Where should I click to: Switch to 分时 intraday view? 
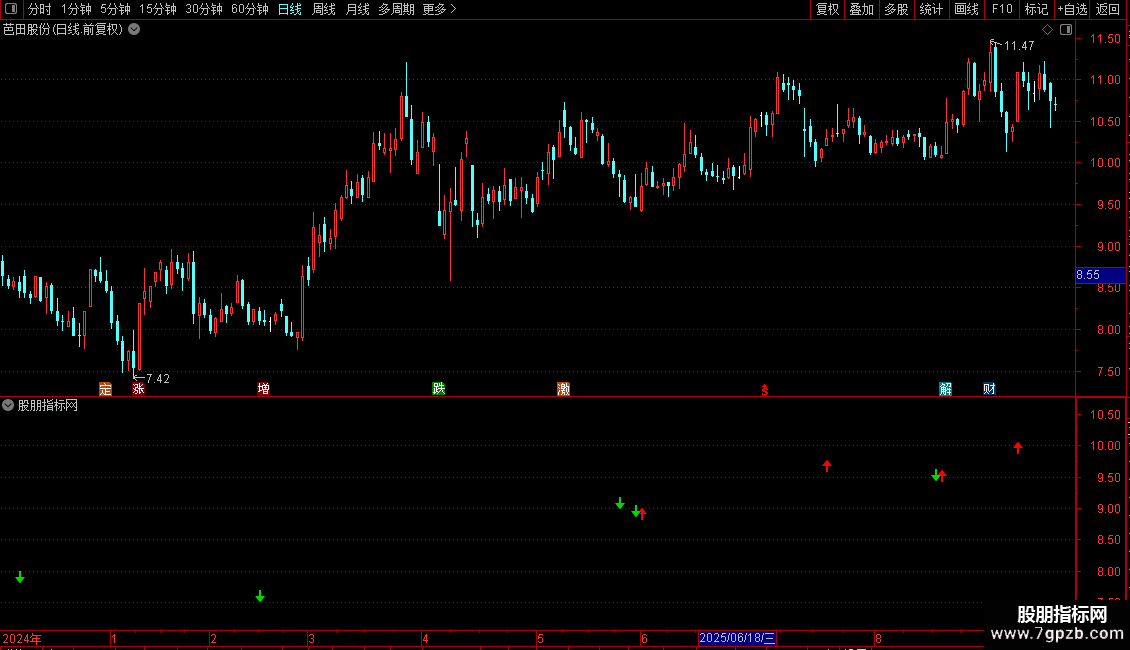pyautogui.click(x=39, y=9)
